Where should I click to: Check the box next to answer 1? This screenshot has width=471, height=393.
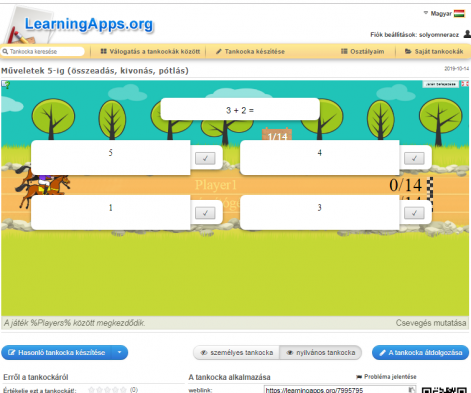pyautogui.click(x=205, y=213)
